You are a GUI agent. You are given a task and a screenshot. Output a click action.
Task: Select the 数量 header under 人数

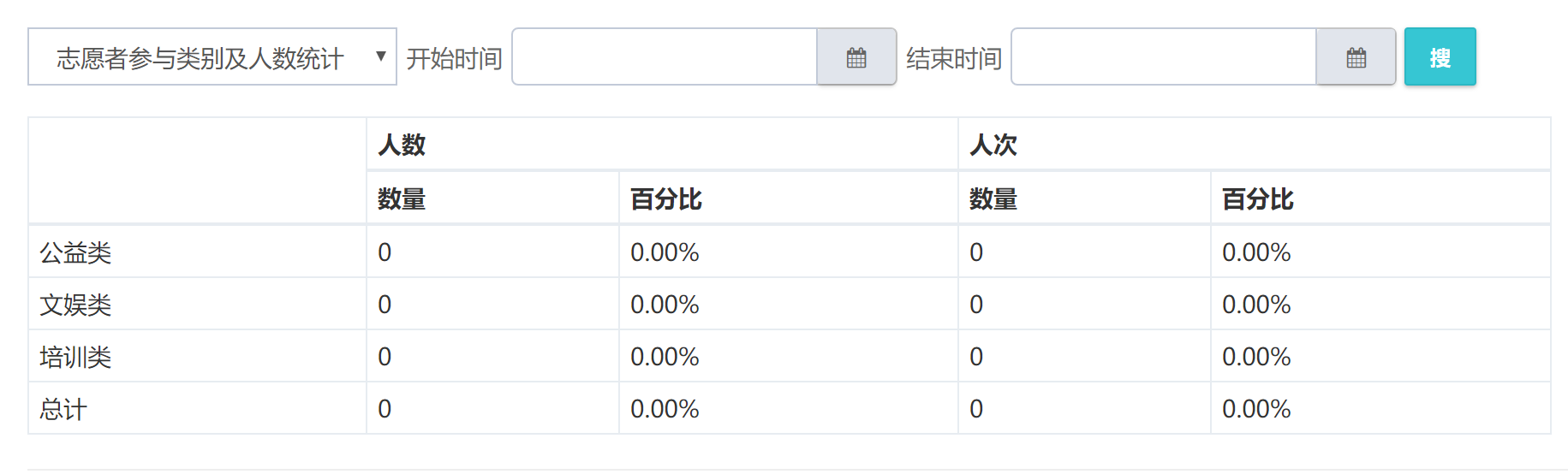[402, 199]
